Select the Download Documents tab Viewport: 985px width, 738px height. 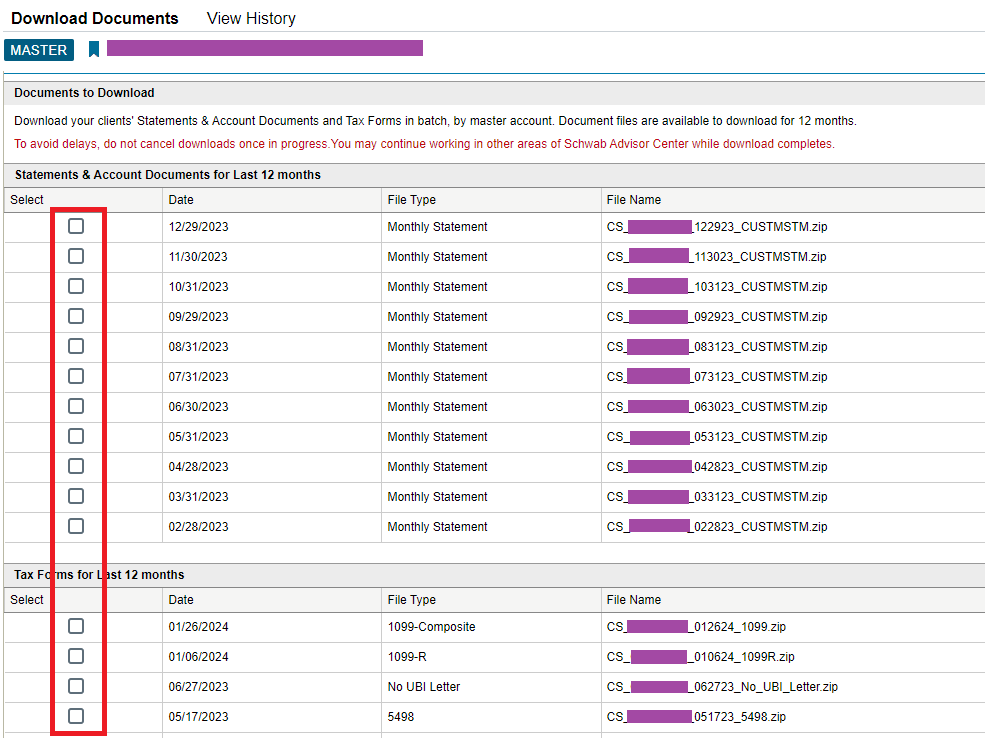tap(94, 18)
